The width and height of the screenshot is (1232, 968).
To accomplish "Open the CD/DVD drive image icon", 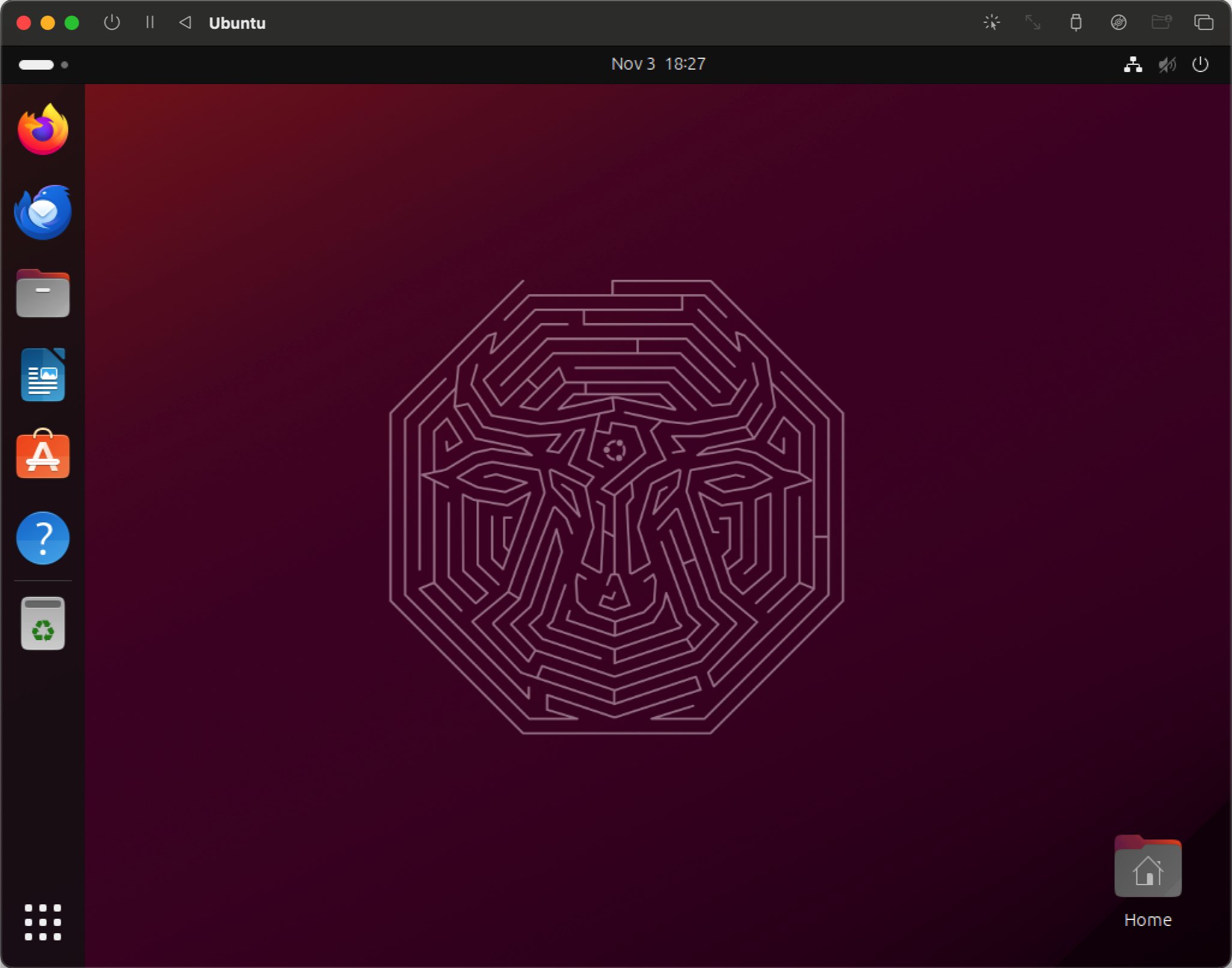I will [x=1118, y=23].
